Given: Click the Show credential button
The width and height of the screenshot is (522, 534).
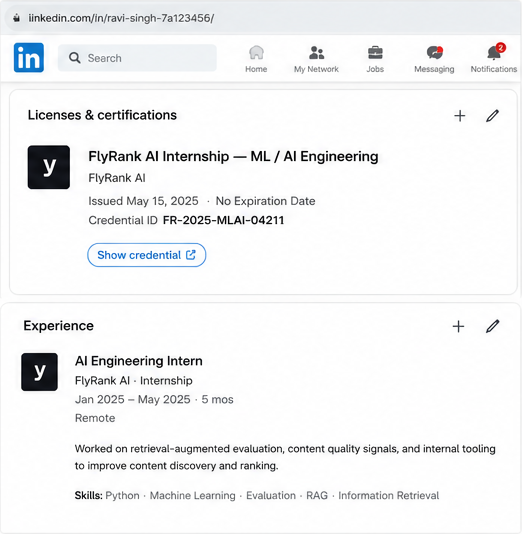Looking at the screenshot, I should point(147,255).
